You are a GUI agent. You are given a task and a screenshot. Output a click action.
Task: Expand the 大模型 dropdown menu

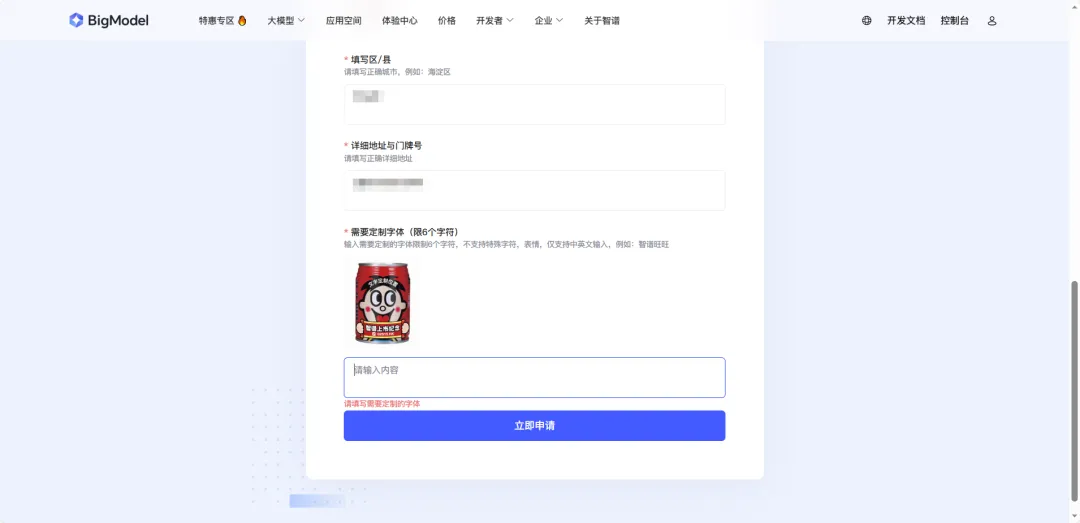[286, 21]
